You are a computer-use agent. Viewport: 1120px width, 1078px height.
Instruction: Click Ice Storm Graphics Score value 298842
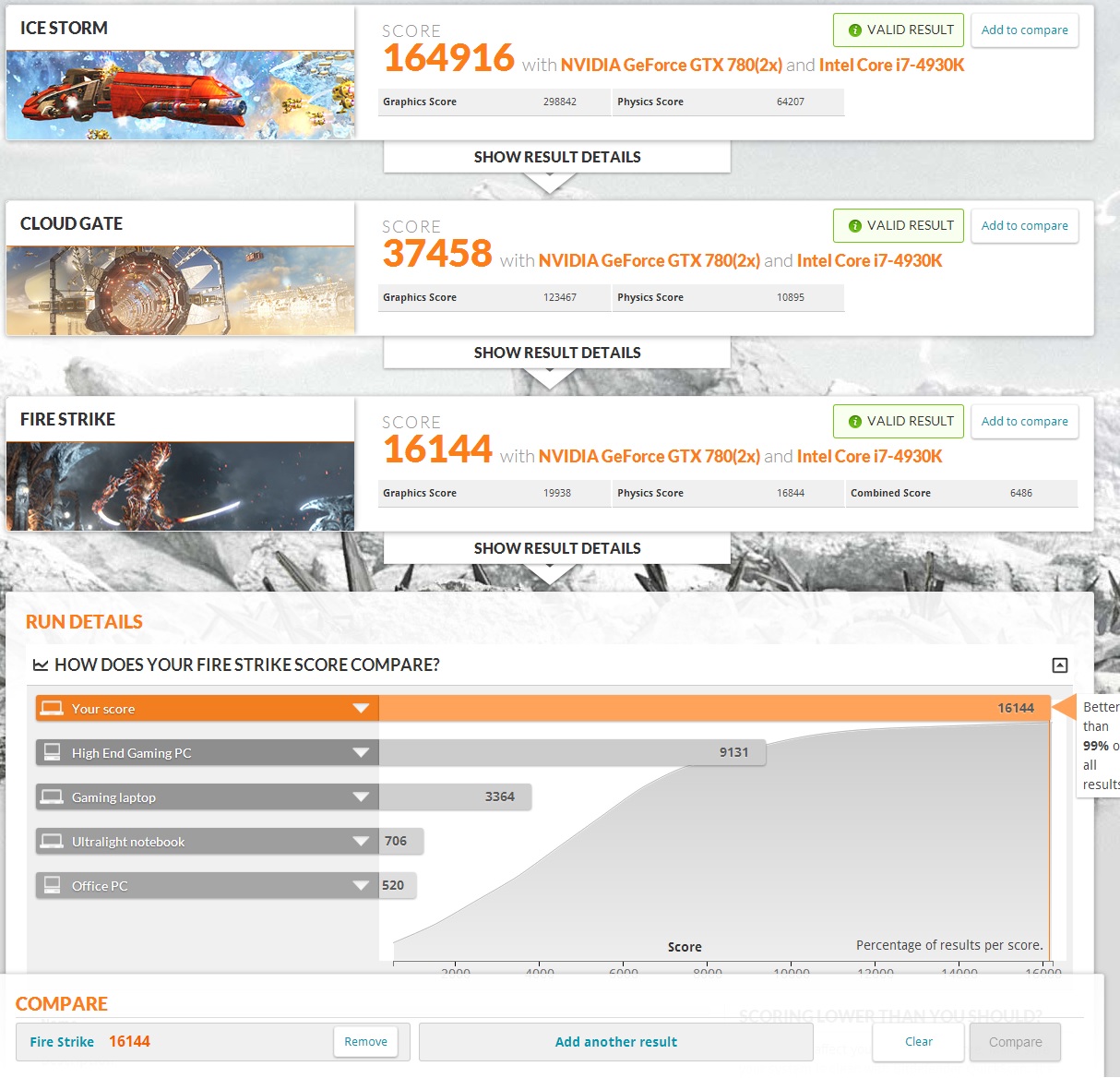coord(560,102)
